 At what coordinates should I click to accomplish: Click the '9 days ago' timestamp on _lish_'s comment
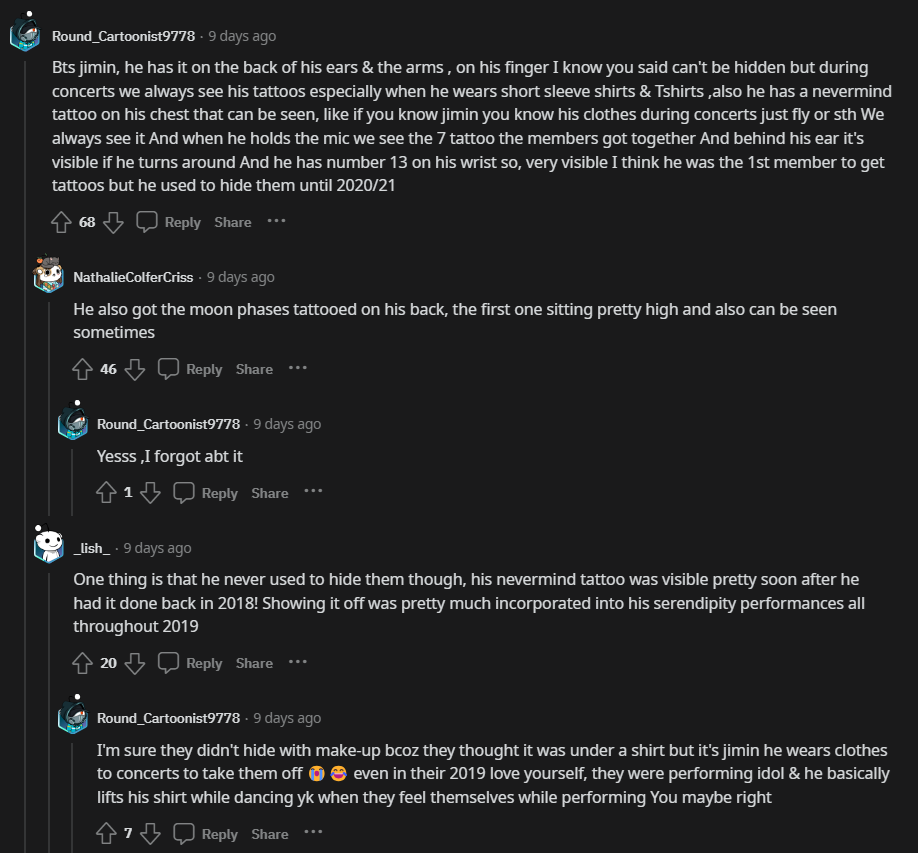pos(157,548)
